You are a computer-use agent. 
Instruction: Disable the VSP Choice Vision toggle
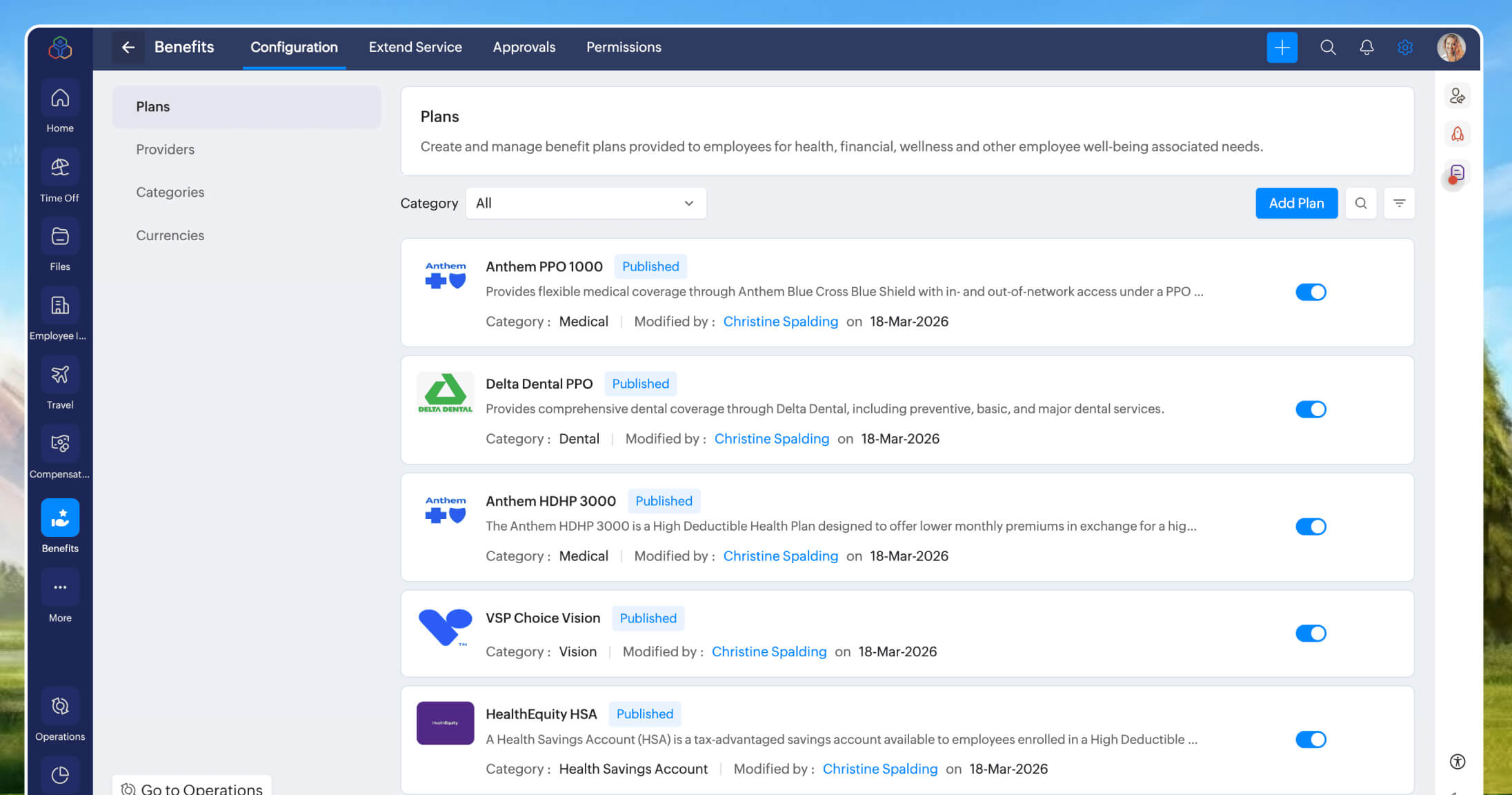pyautogui.click(x=1311, y=634)
